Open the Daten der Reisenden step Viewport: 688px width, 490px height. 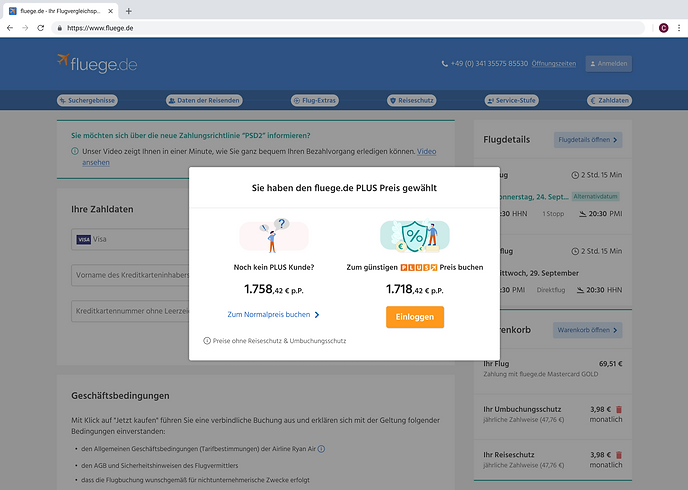pyautogui.click(x=204, y=100)
